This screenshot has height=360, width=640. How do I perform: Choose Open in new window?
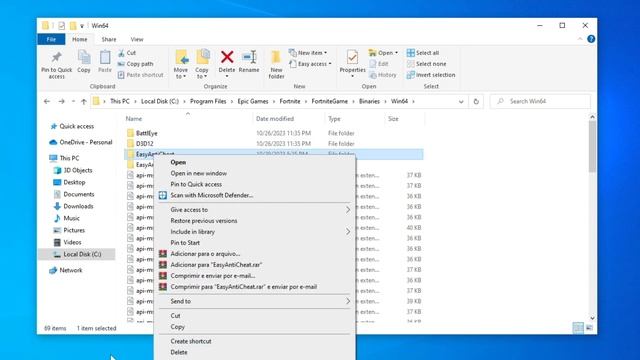click(x=198, y=173)
